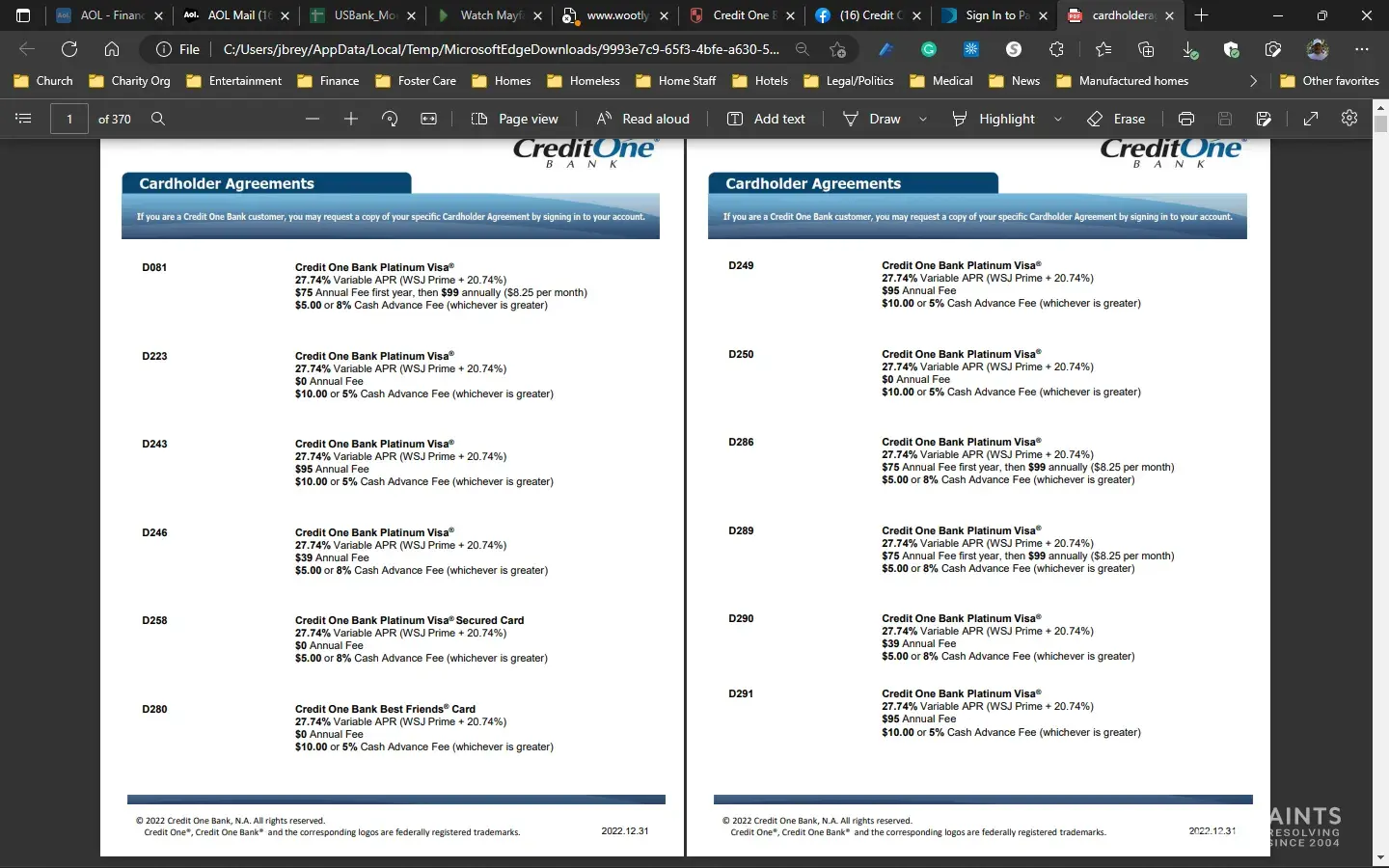1389x868 pixels.
Task: Open the Downloads panel
Action: coord(1189,49)
